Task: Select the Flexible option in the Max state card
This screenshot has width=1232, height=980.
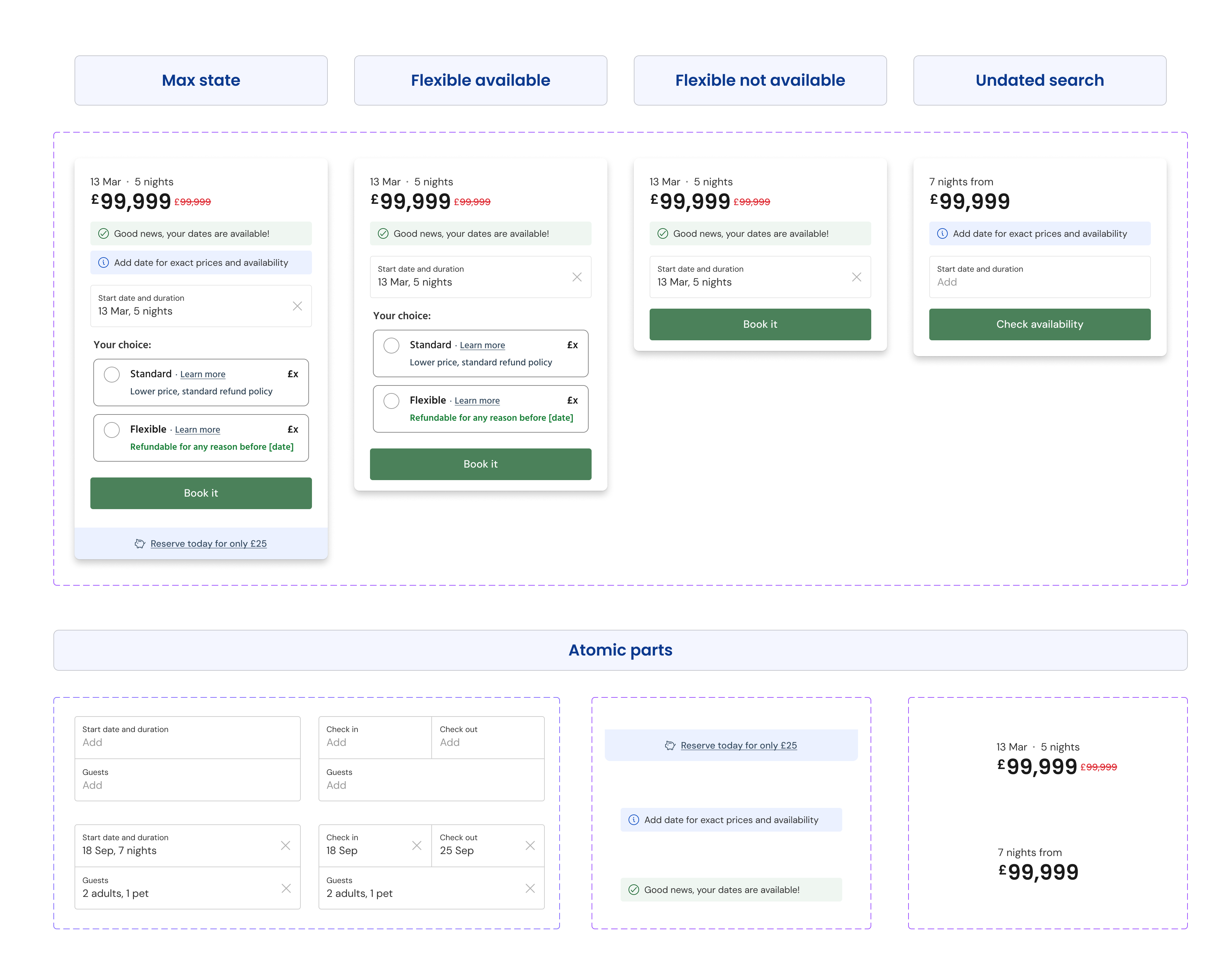Action: [112, 430]
